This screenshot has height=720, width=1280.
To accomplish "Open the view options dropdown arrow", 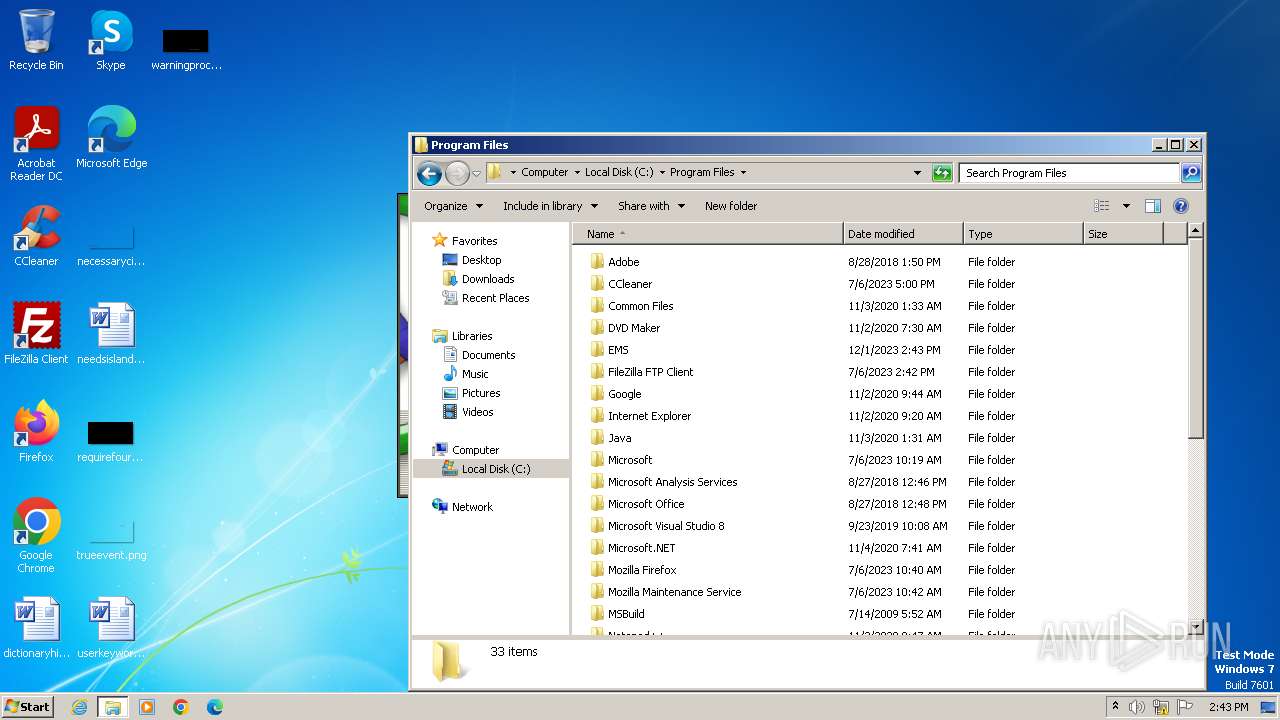I will 1126,206.
